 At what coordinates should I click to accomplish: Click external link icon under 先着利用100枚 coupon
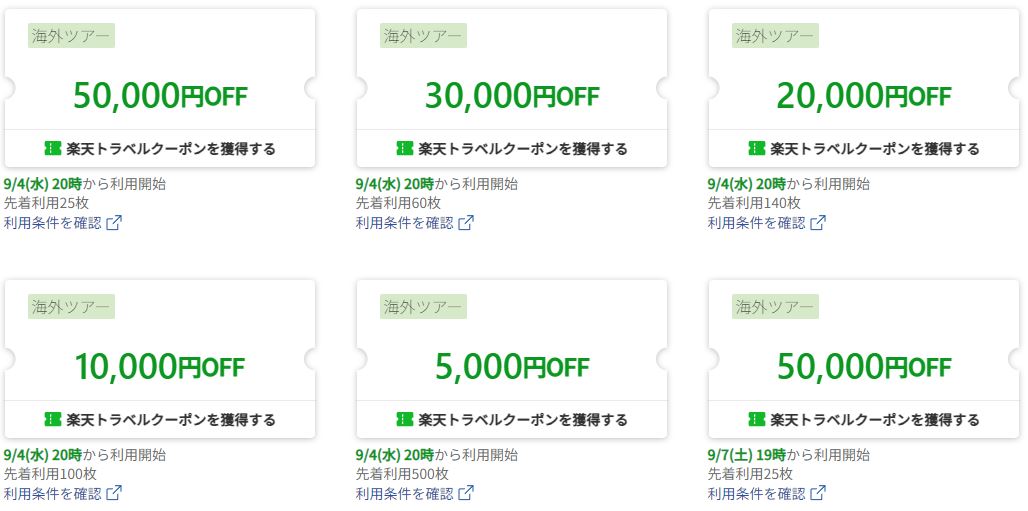coord(114,493)
